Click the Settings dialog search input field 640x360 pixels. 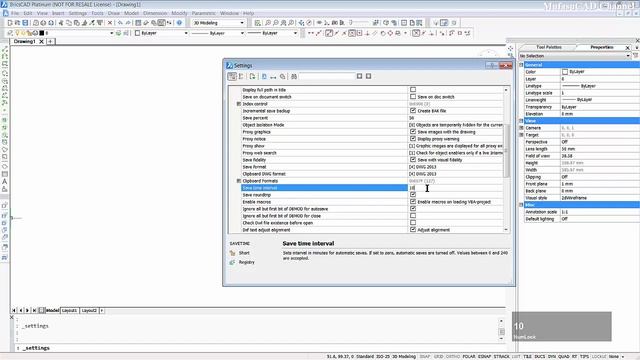[327, 76]
